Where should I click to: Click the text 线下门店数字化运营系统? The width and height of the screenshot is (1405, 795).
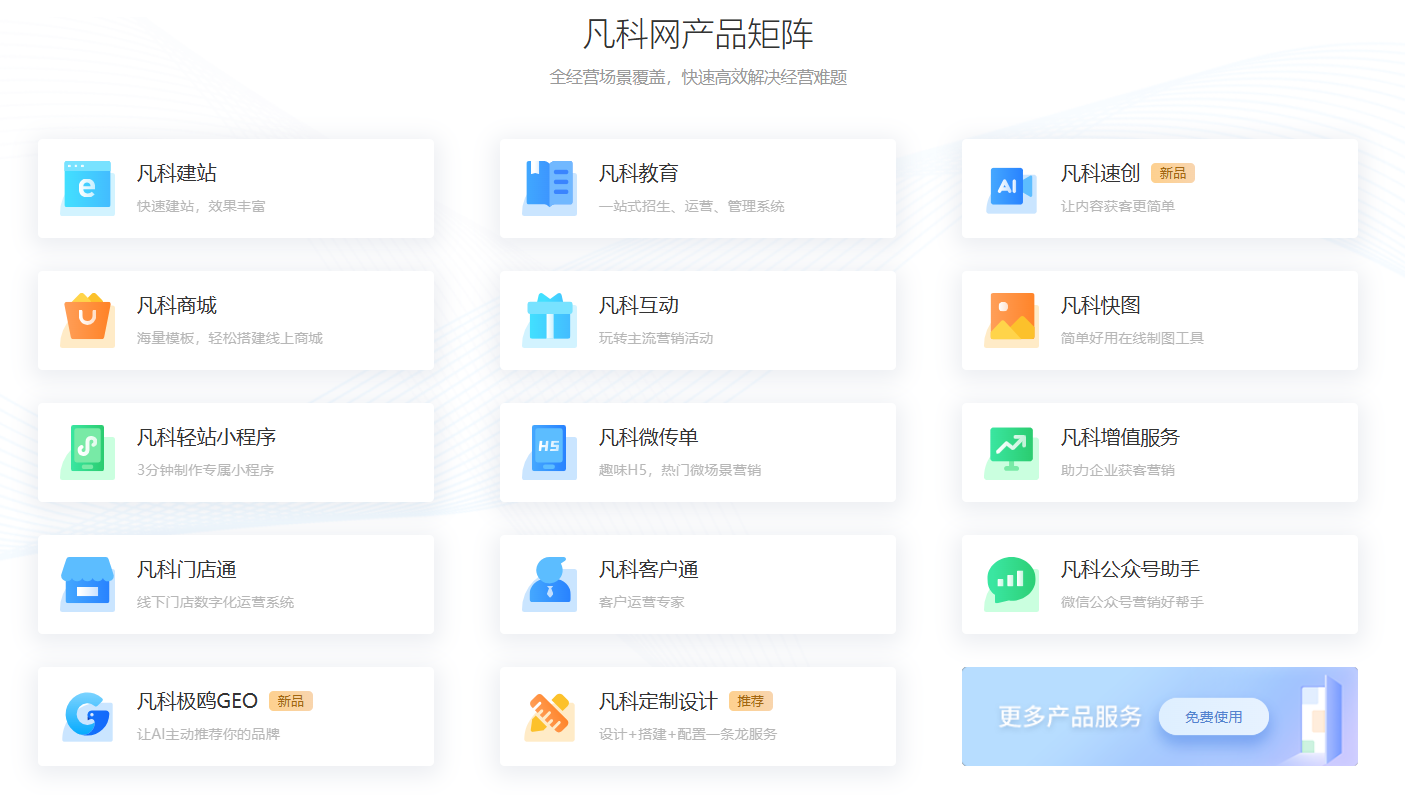point(215,602)
